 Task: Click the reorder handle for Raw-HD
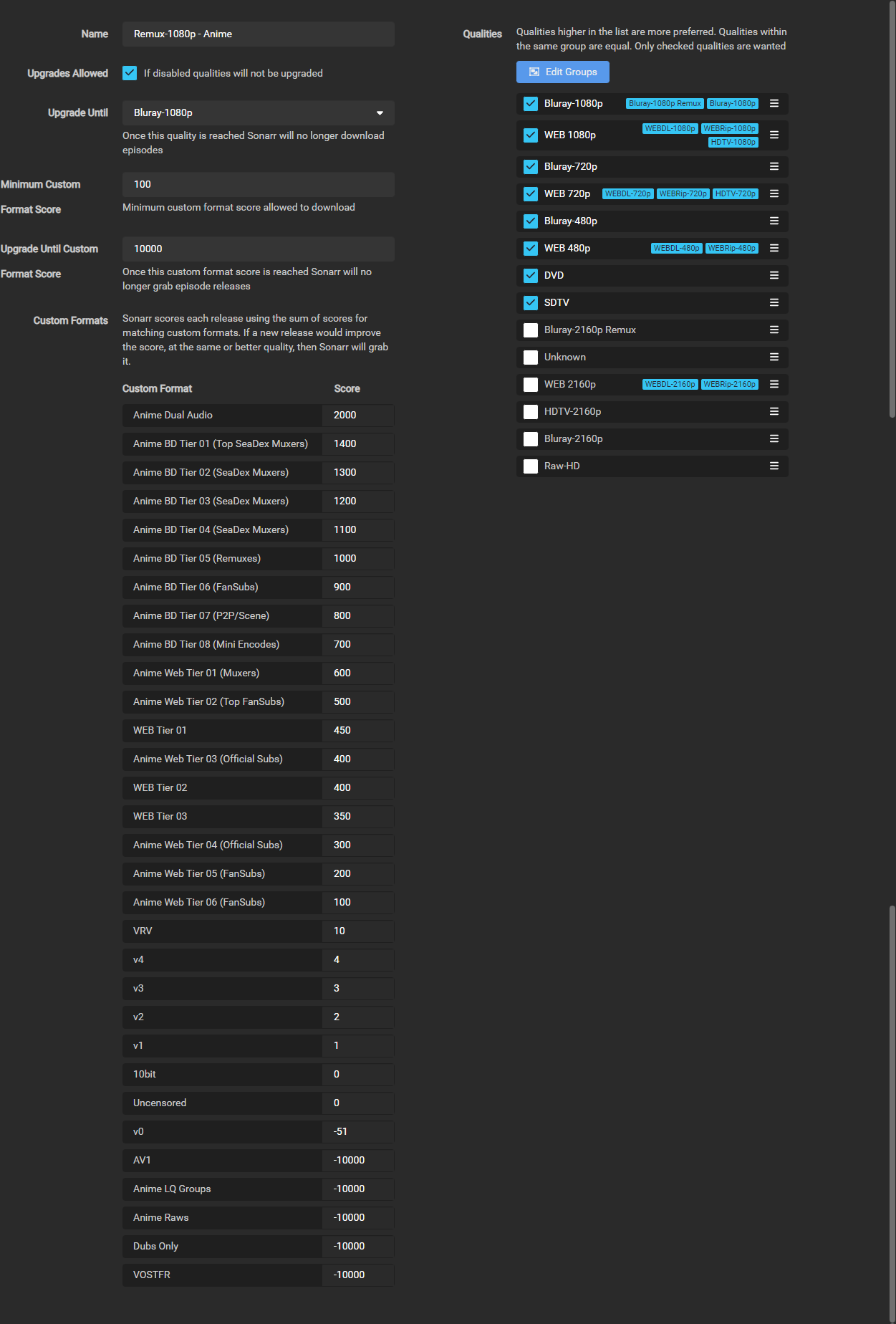pyautogui.click(x=774, y=466)
